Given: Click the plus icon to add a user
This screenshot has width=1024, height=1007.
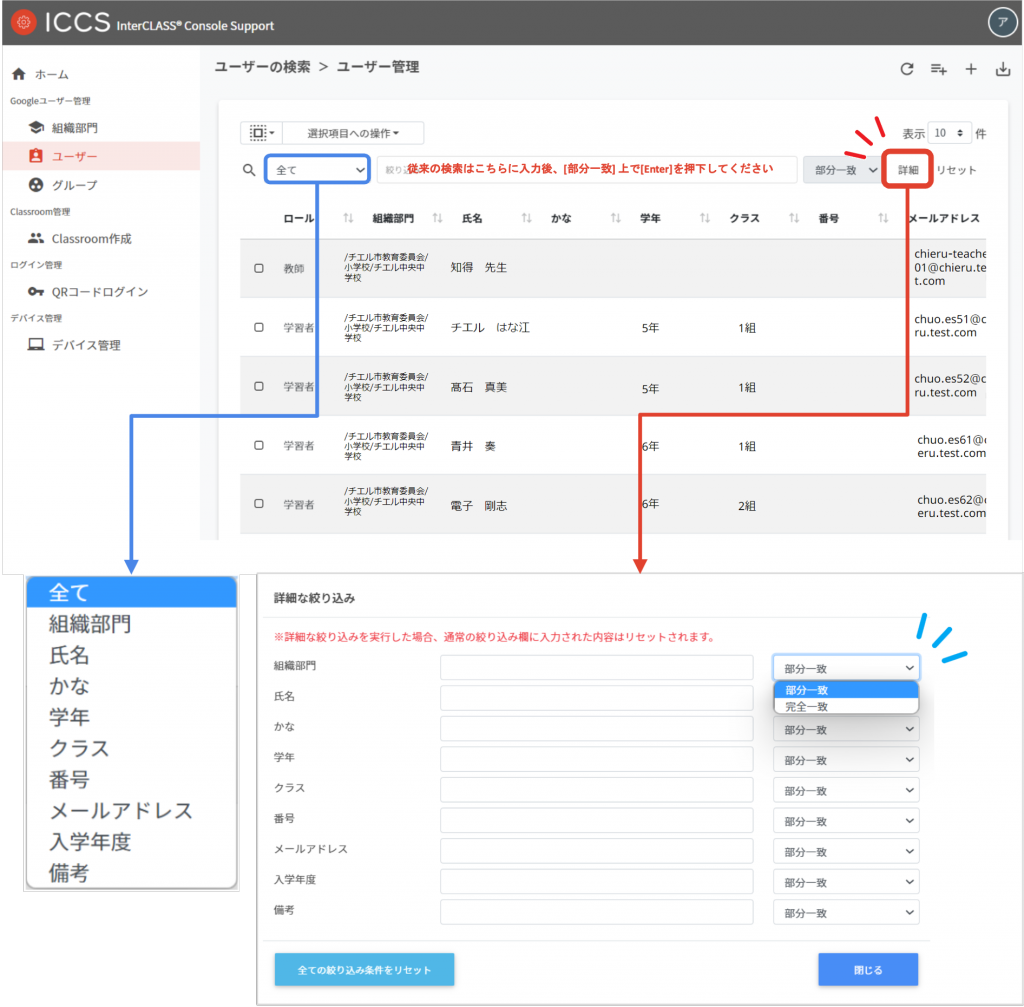Looking at the screenshot, I should pos(970,69).
